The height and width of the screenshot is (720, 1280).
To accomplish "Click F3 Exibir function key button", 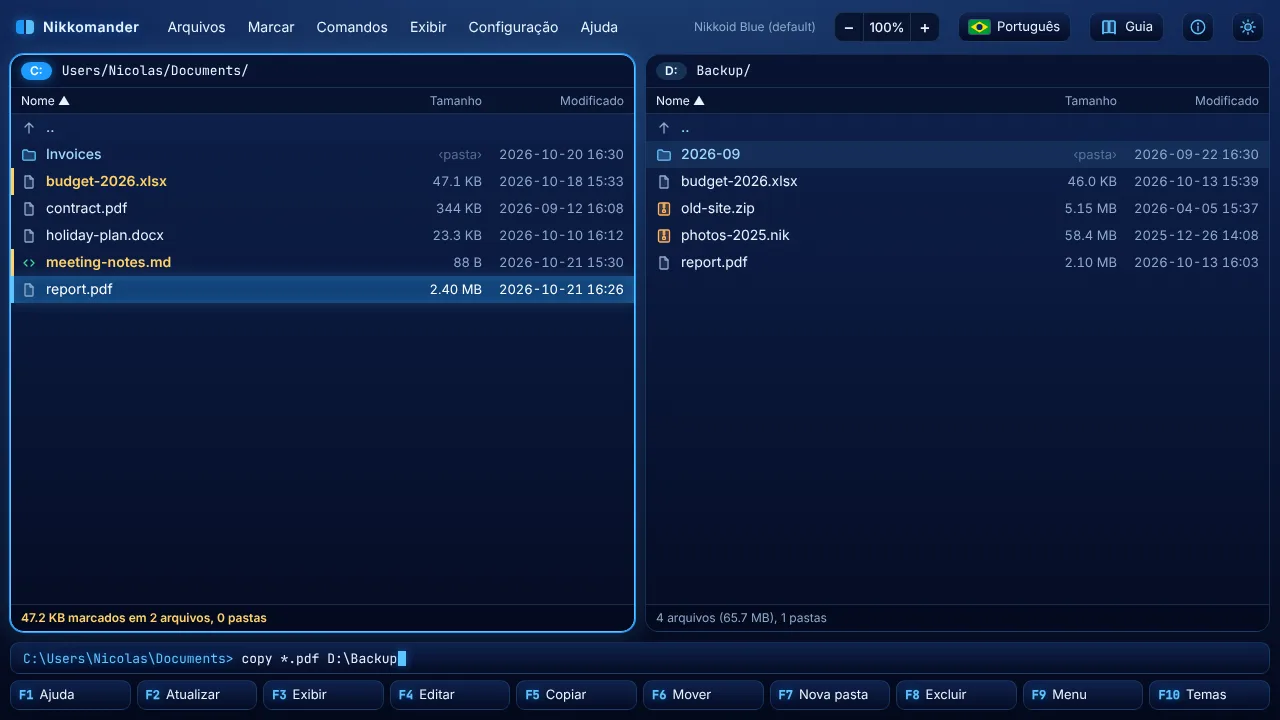I will tap(323, 694).
